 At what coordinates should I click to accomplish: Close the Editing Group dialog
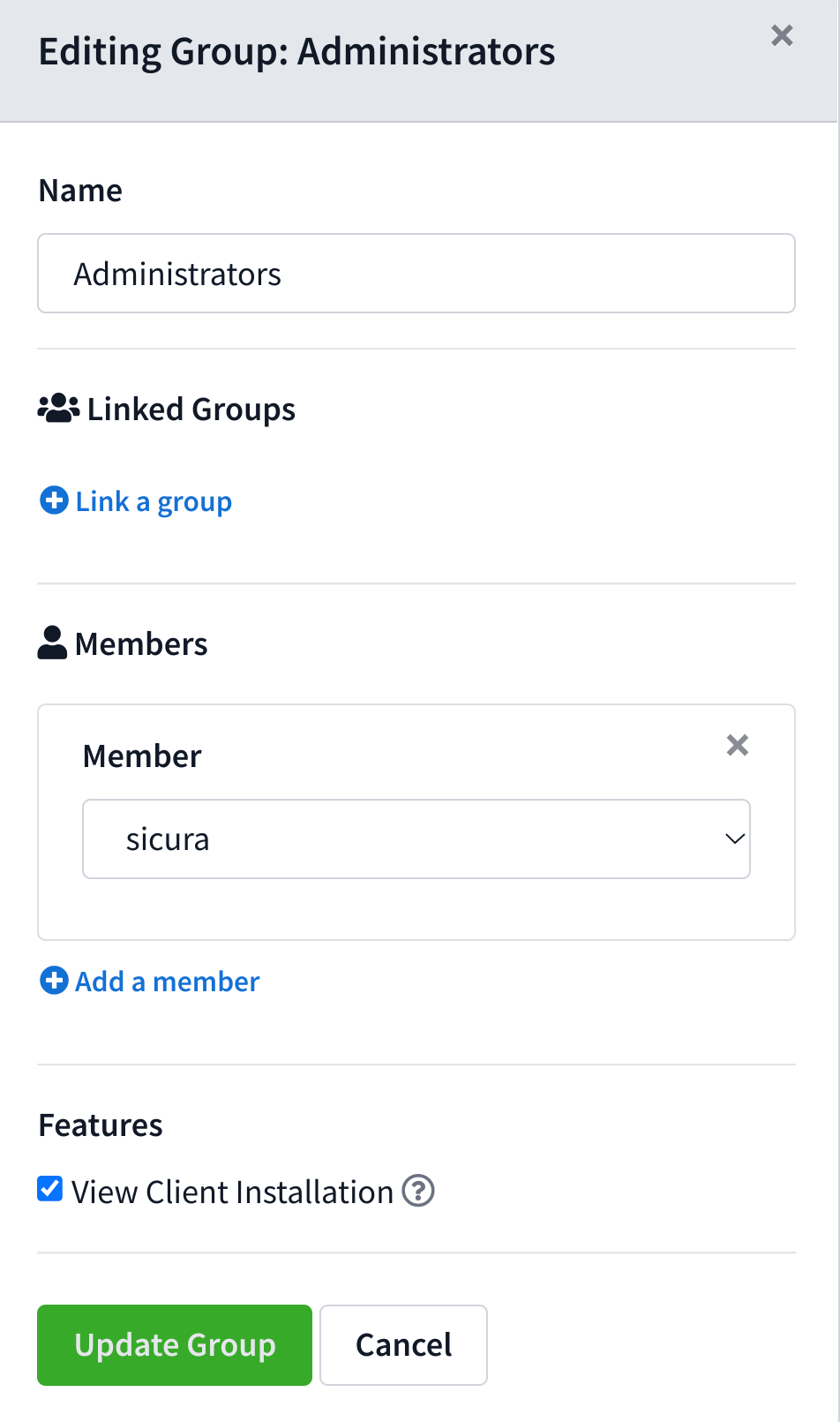[x=782, y=35]
